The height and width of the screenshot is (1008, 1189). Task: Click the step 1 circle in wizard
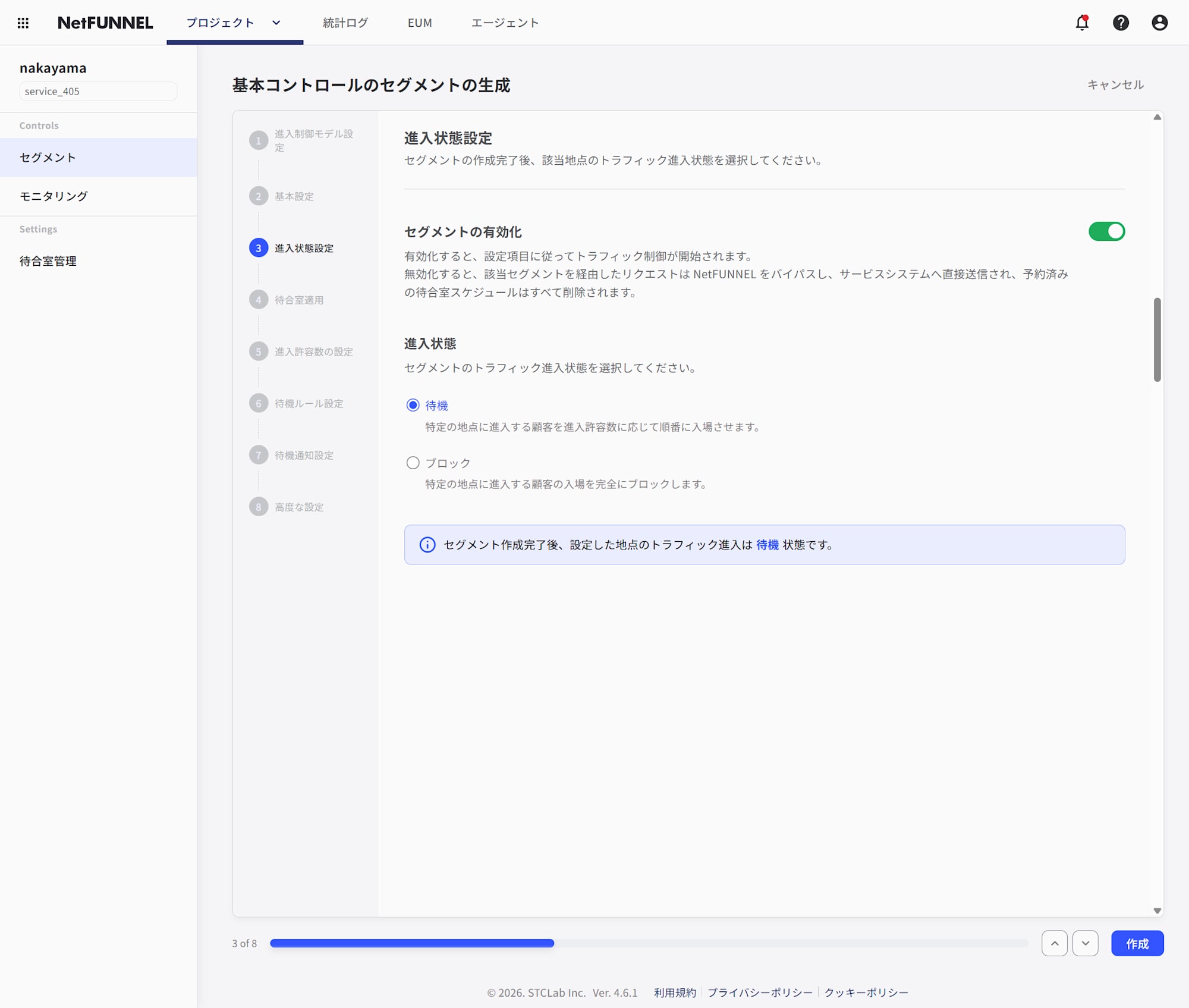(258, 141)
